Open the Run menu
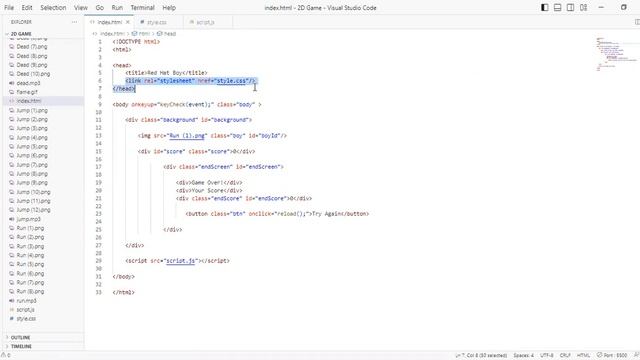640x360 pixels. (117, 8)
